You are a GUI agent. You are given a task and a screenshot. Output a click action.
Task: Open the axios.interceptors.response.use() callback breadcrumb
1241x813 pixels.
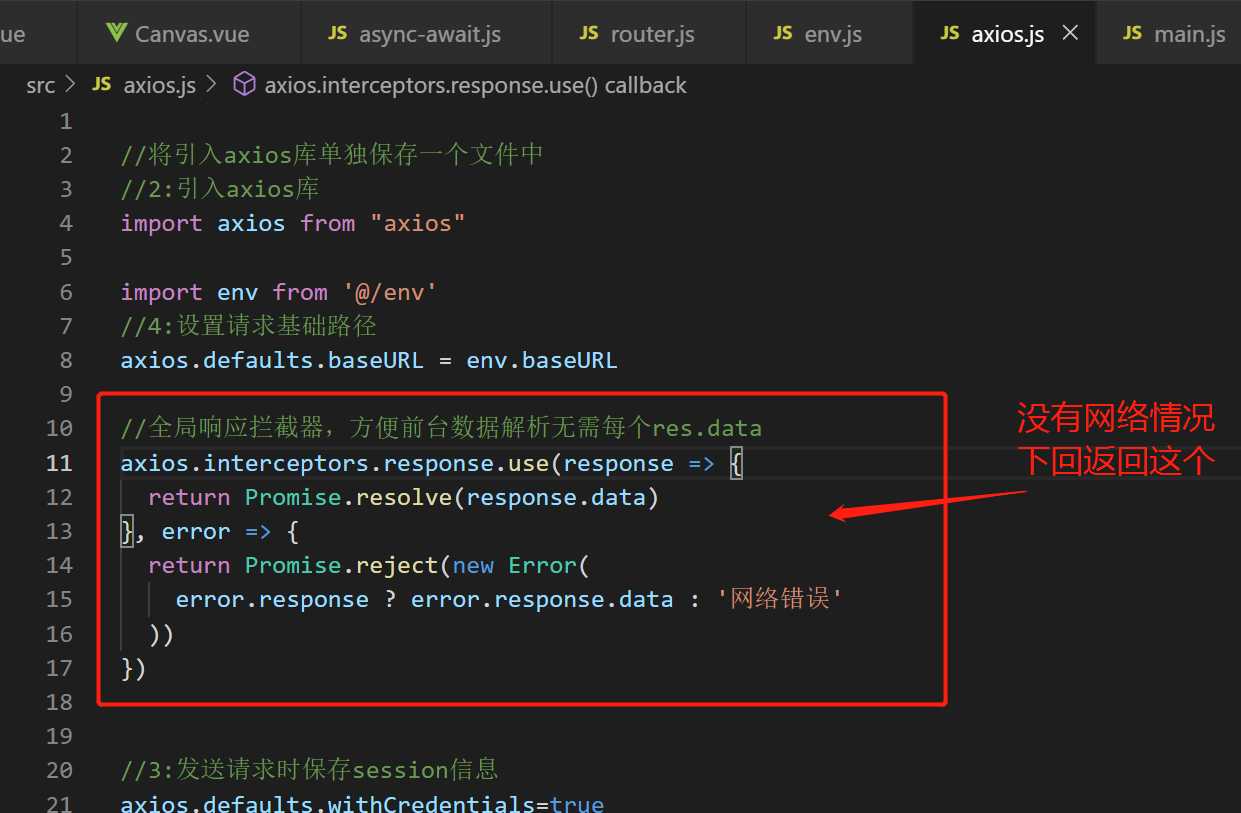point(476,85)
